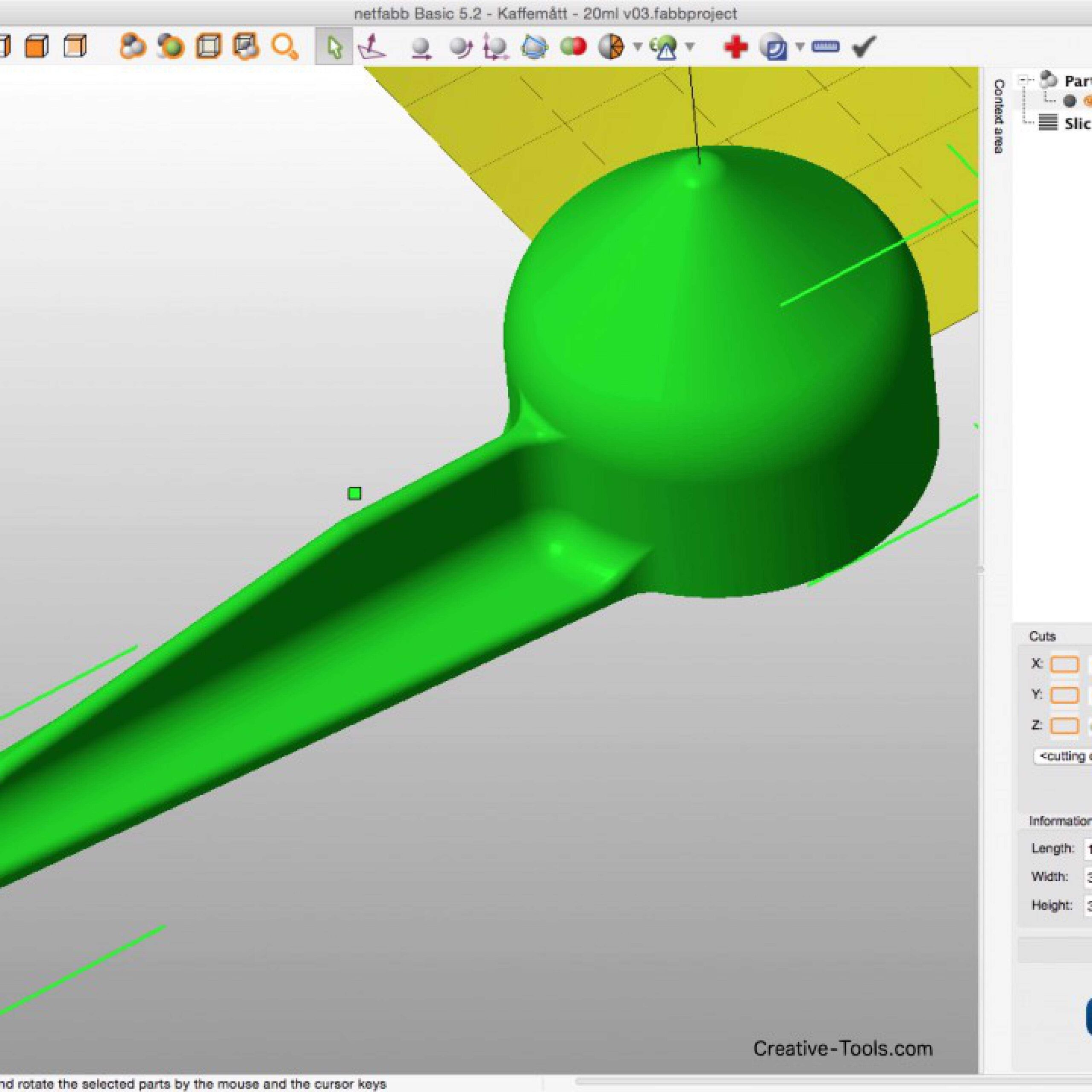
Task: Click the rotate part sphere icon
Action: pos(461,47)
